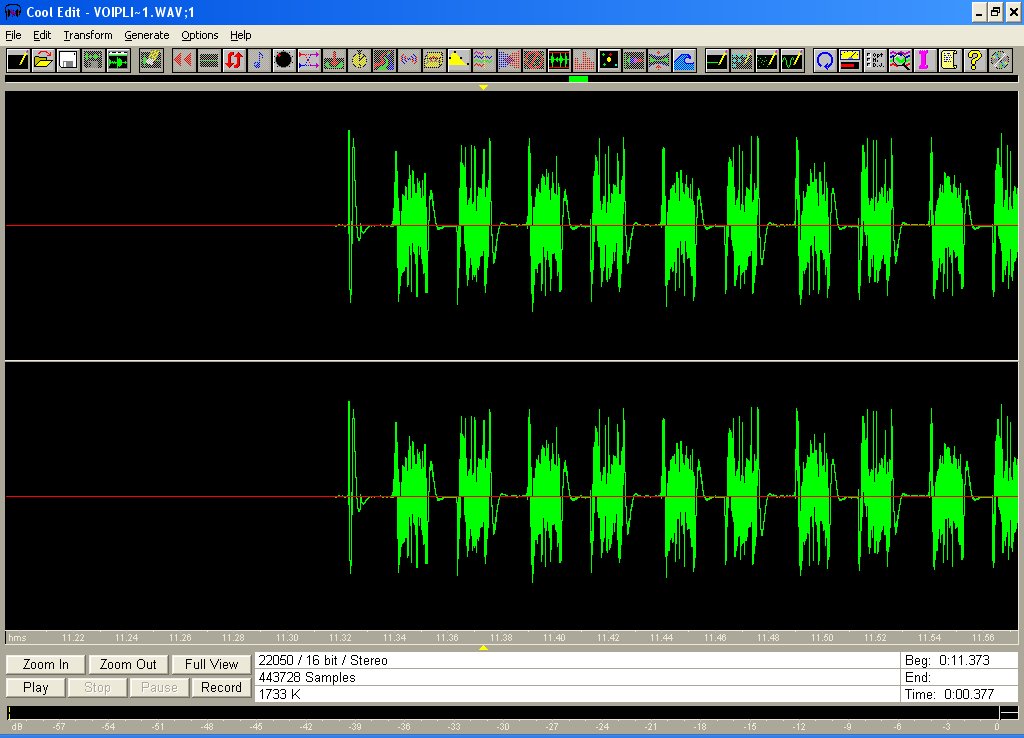Click the colored wavy lines Flanger icon
Viewport: 1024px width, 738px height.
click(483, 61)
